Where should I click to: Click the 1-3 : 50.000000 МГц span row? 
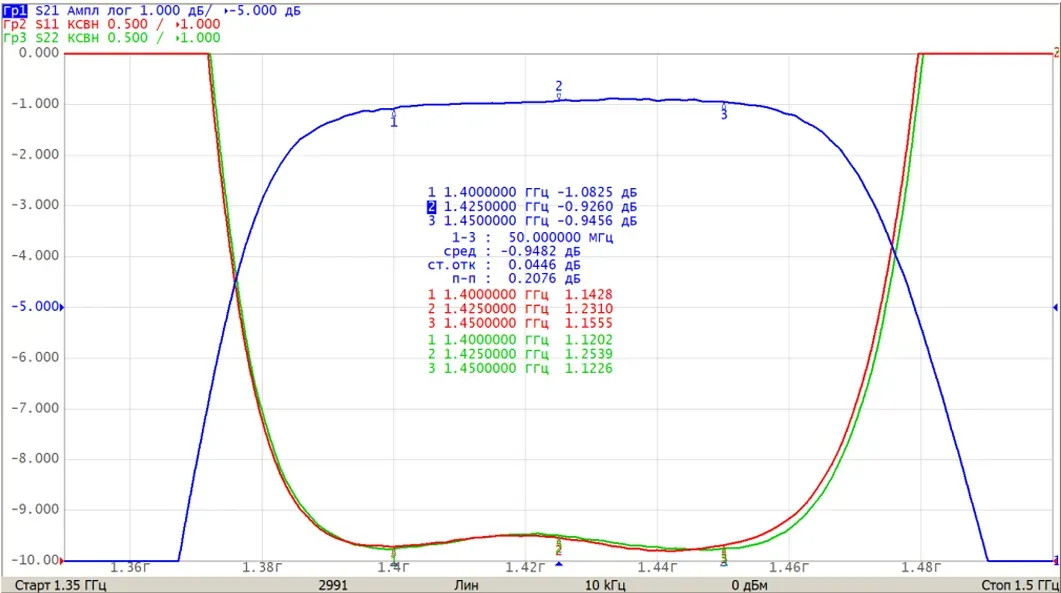click(533, 238)
